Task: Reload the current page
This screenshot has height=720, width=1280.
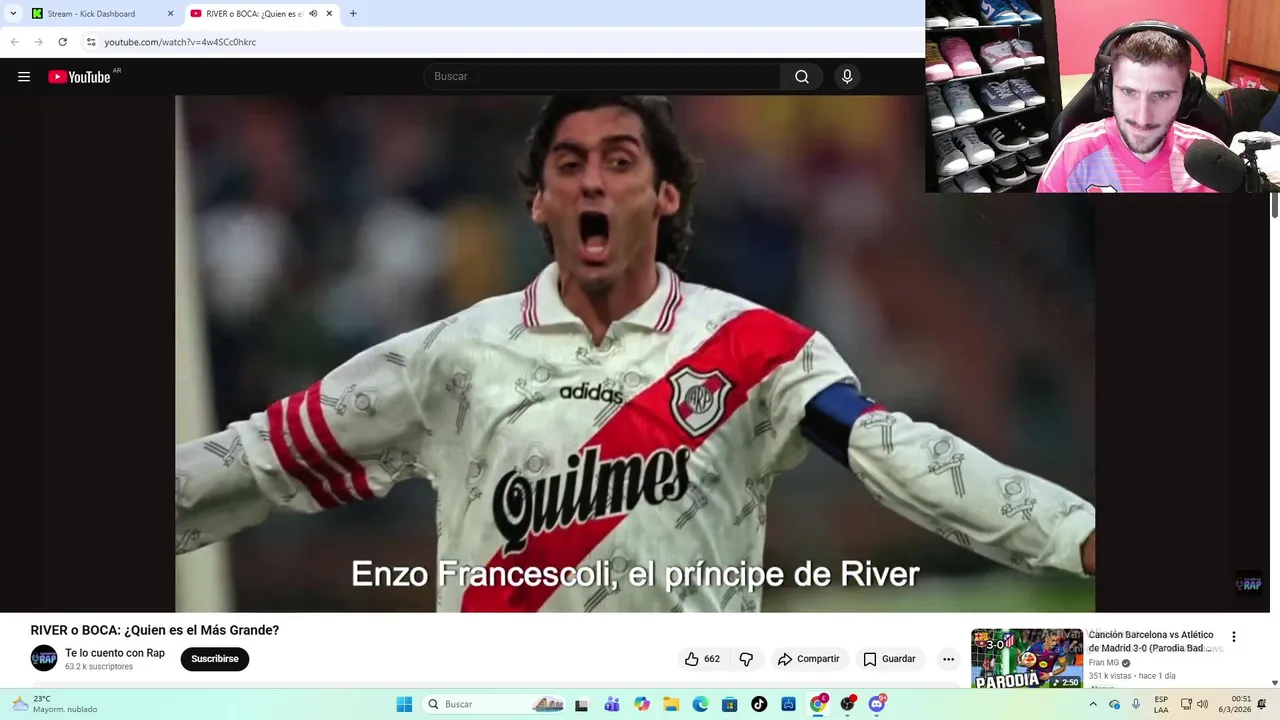Action: pyautogui.click(x=62, y=42)
